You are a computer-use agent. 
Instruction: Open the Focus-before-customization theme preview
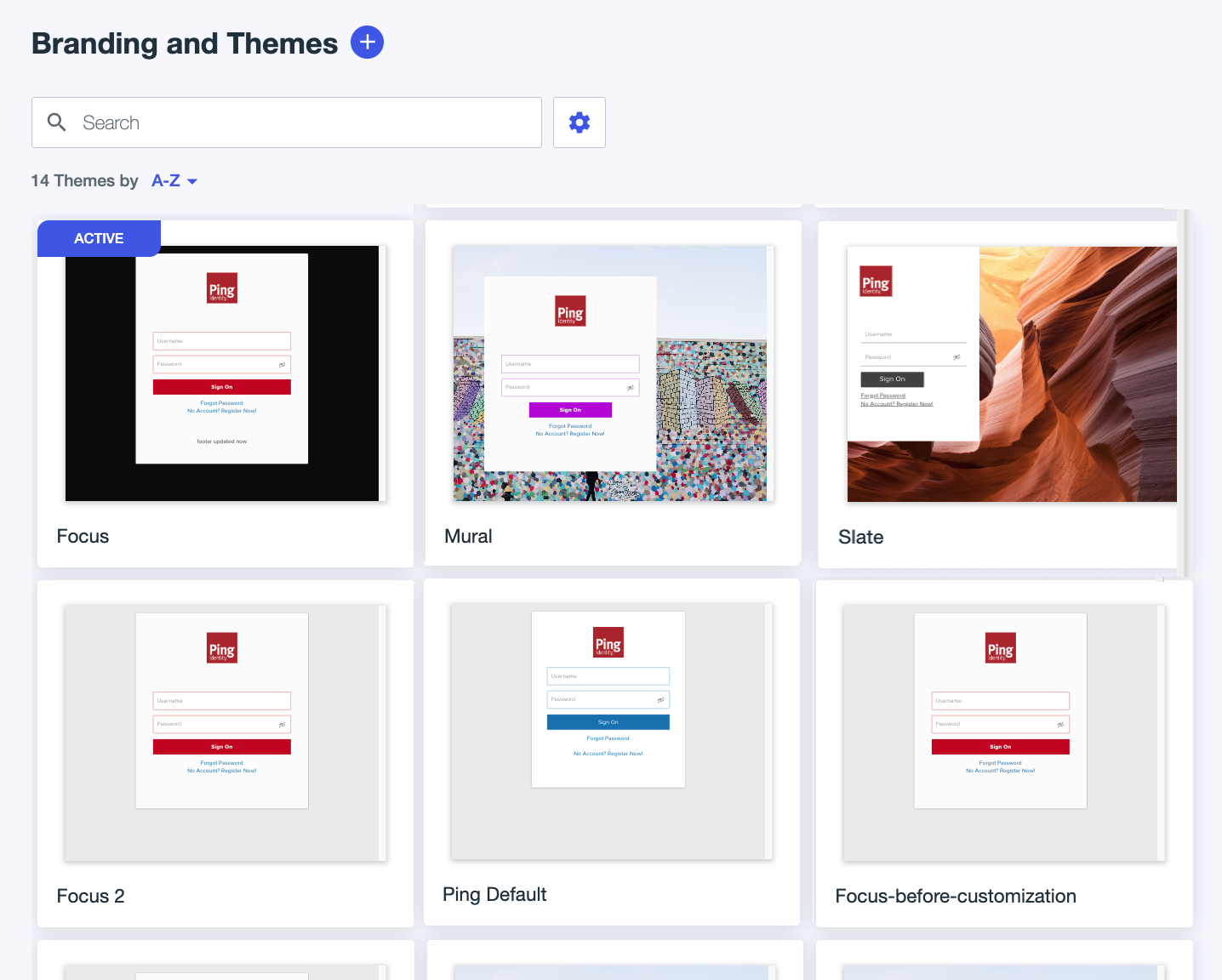coord(1001,732)
